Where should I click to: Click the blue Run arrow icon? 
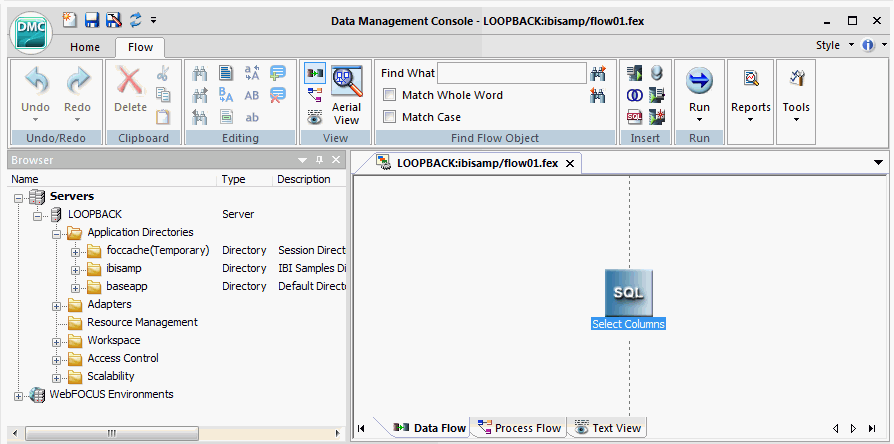pyautogui.click(x=699, y=81)
